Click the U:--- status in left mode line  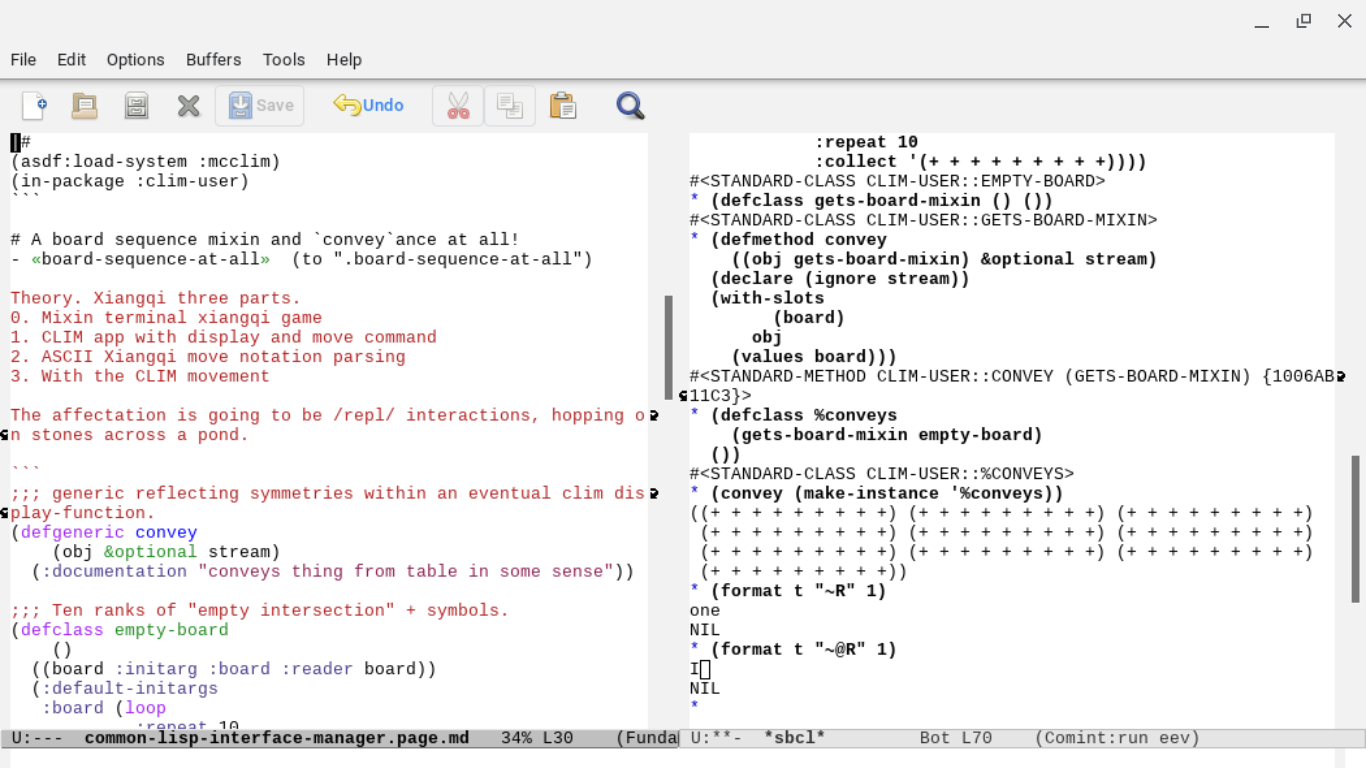click(36, 738)
